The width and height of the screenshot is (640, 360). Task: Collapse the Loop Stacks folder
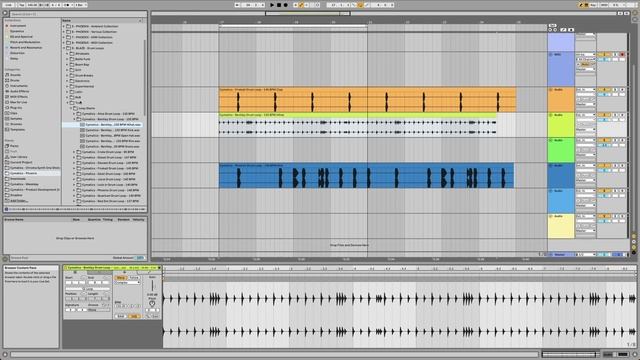pyautogui.click(x=71, y=108)
